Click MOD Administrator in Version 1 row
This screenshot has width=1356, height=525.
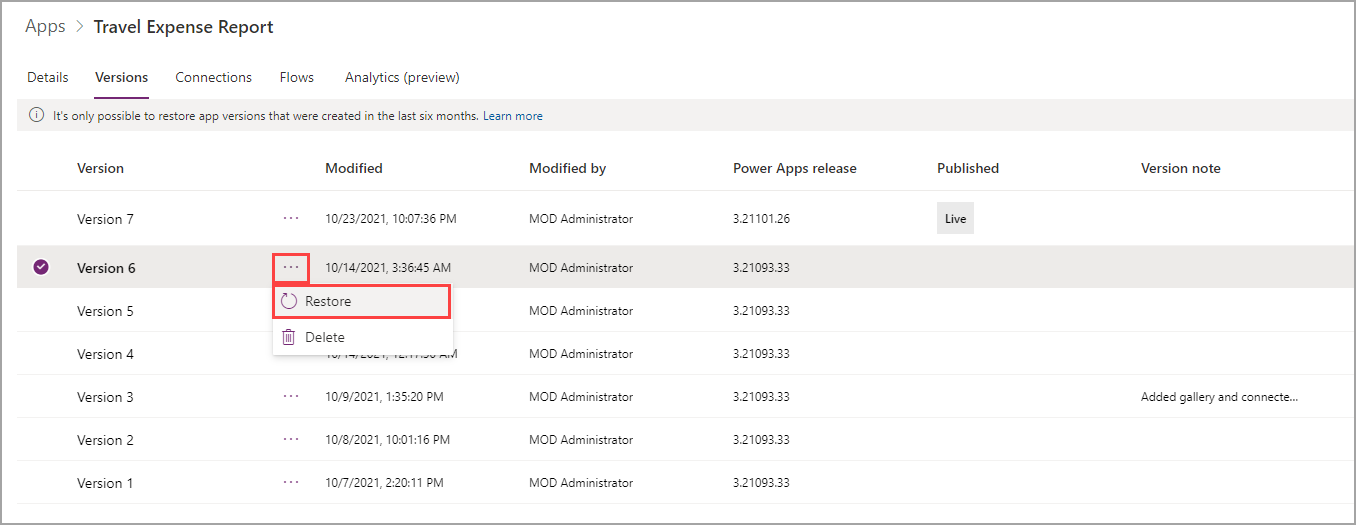click(581, 482)
